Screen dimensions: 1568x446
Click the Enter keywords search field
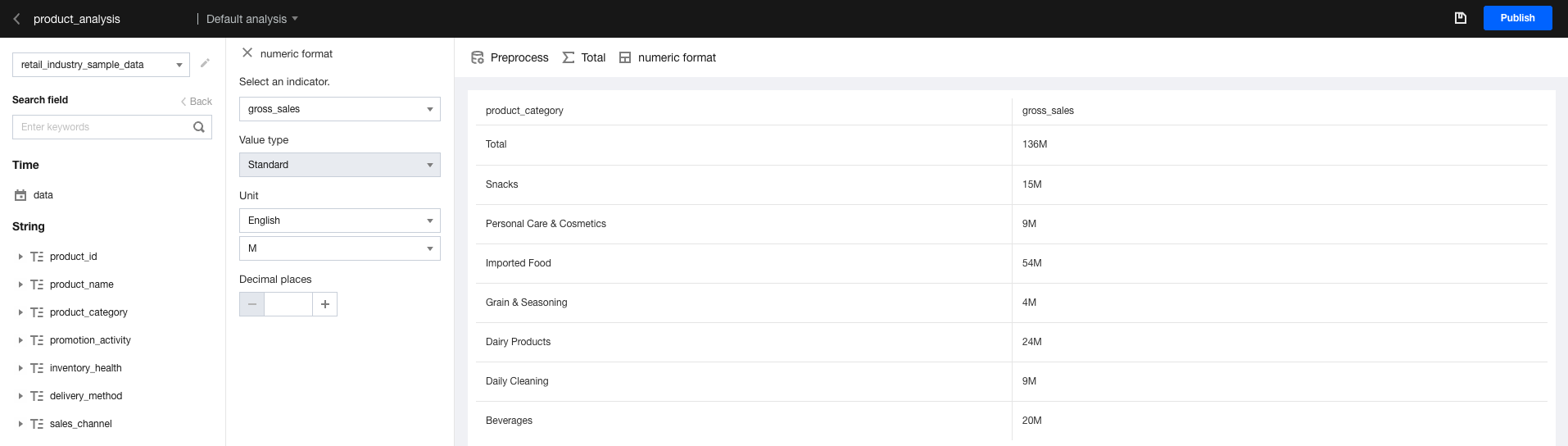coord(102,127)
